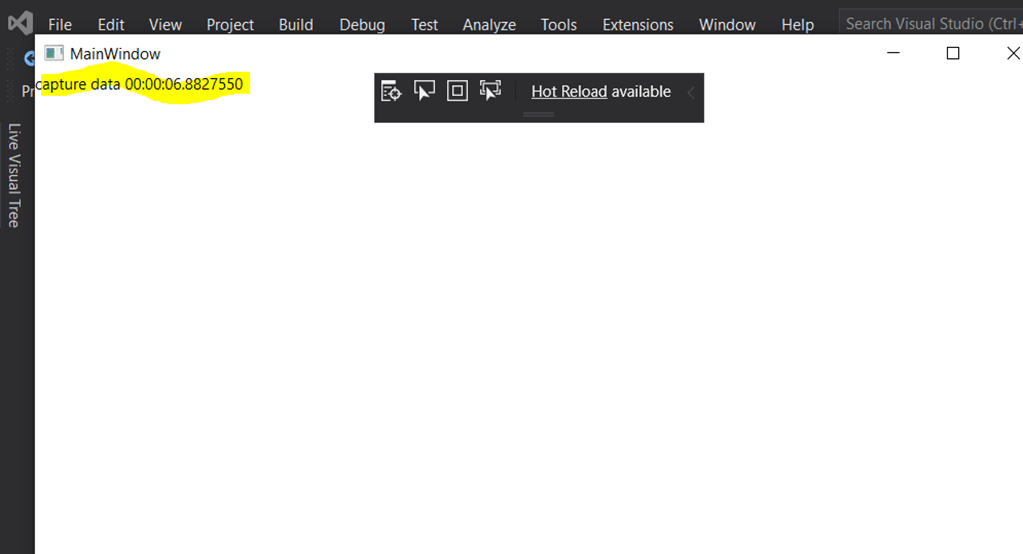Viewport: 1023px width, 554px height.
Task: Toggle Display Layout Adorners icon
Action: pyautogui.click(x=457, y=92)
